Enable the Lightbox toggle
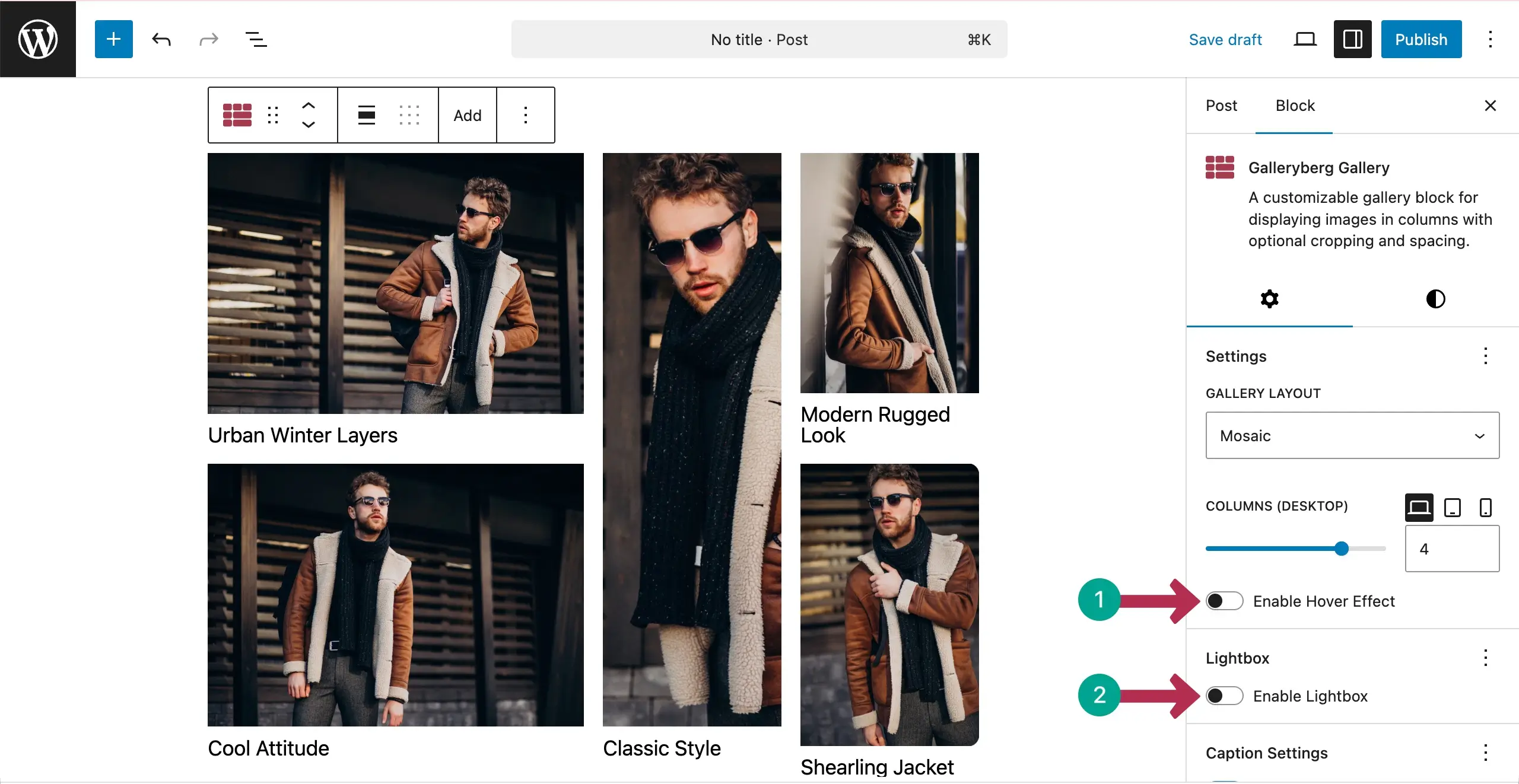1519x784 pixels. 1224,696
